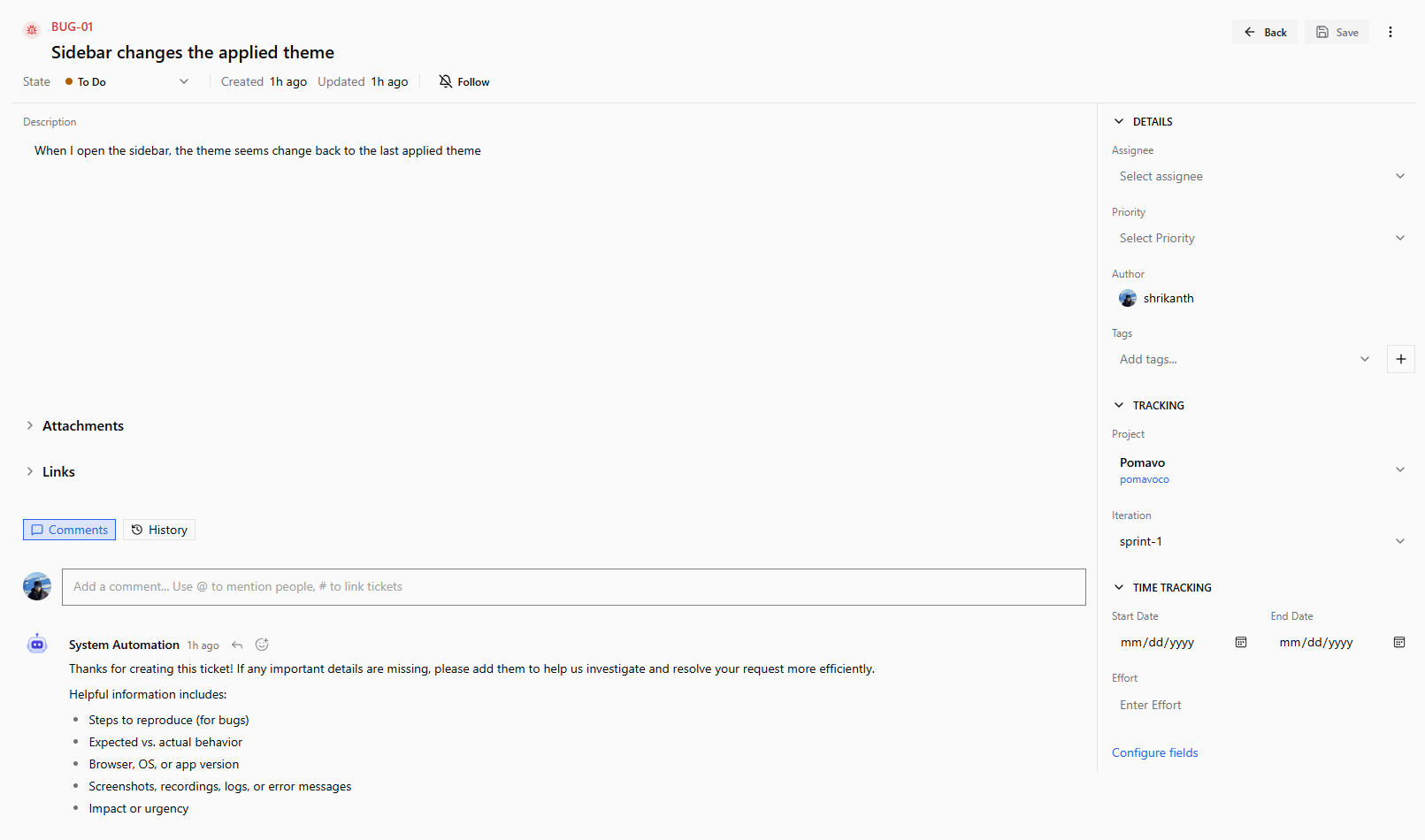The height and width of the screenshot is (840, 1425).
Task: Collapse the TRACKING section
Action: 1149,405
